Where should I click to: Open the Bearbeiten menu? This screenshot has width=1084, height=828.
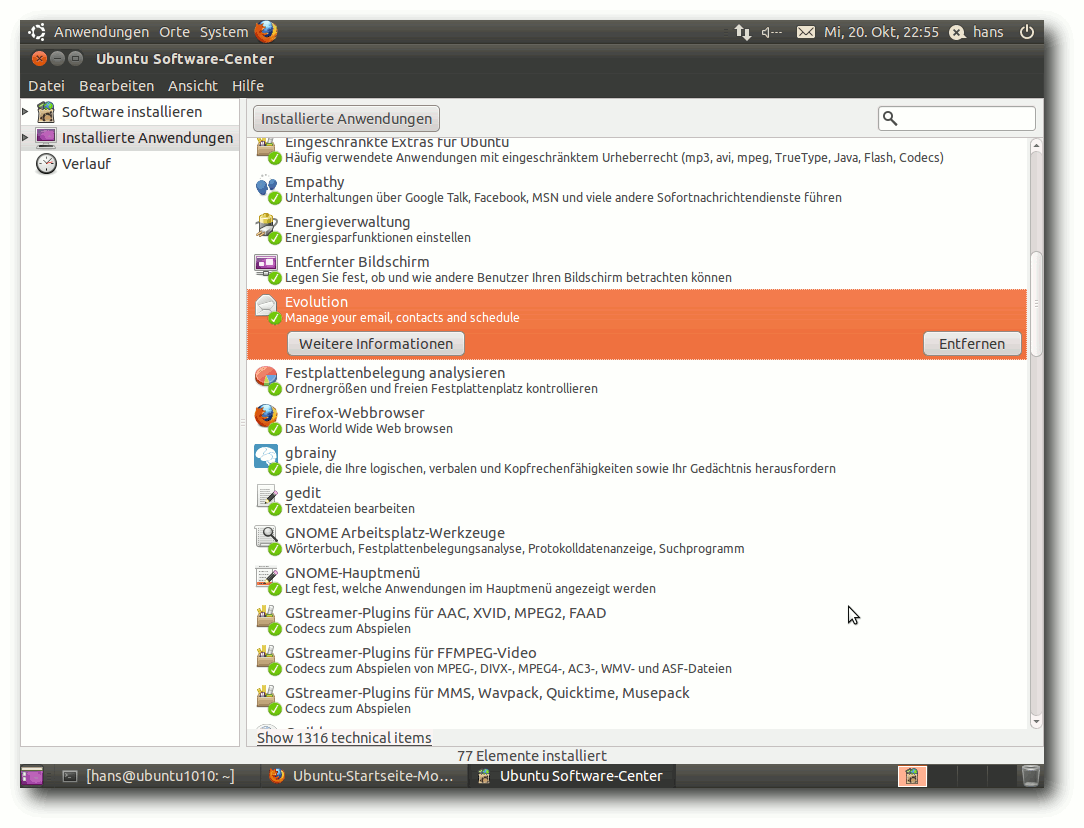(116, 86)
